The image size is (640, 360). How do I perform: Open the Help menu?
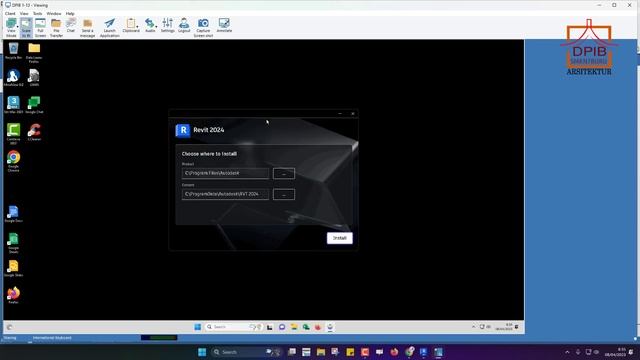click(70, 13)
